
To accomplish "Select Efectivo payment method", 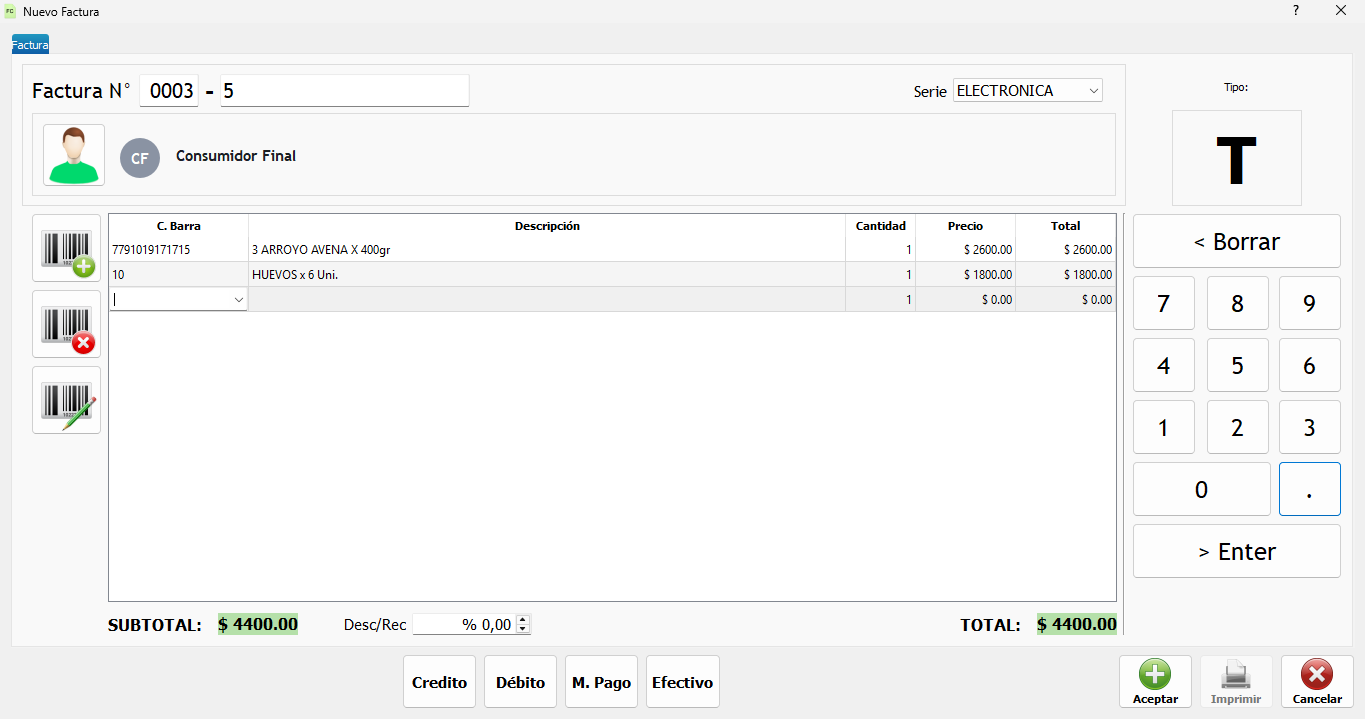I will tap(682, 682).
